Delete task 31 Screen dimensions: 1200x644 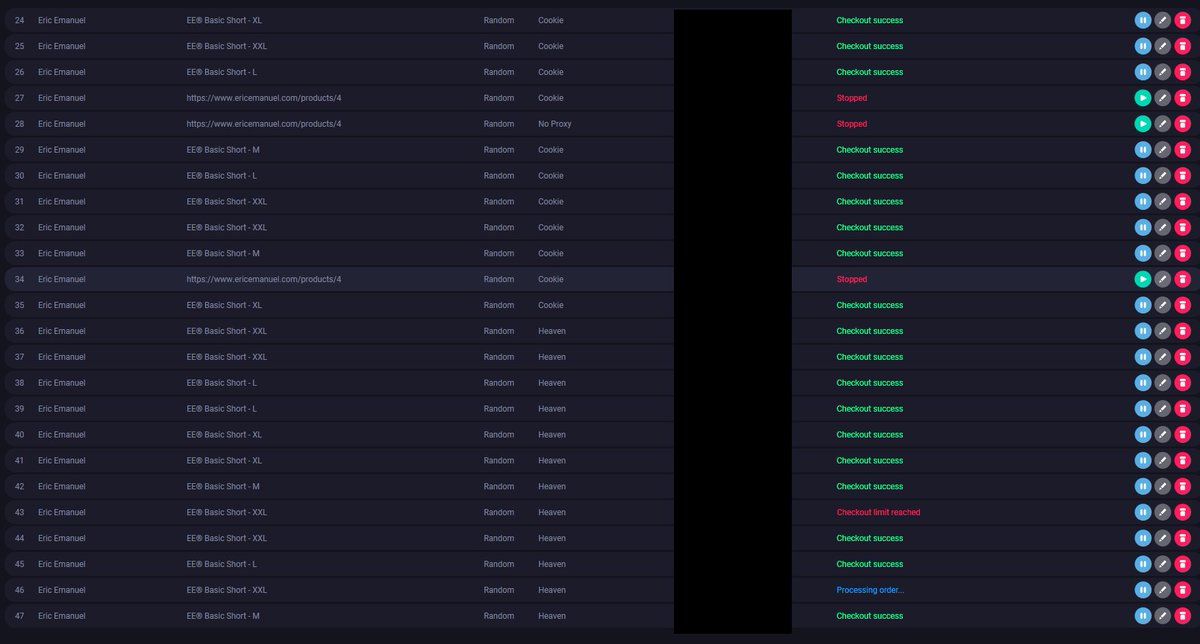pos(1182,201)
